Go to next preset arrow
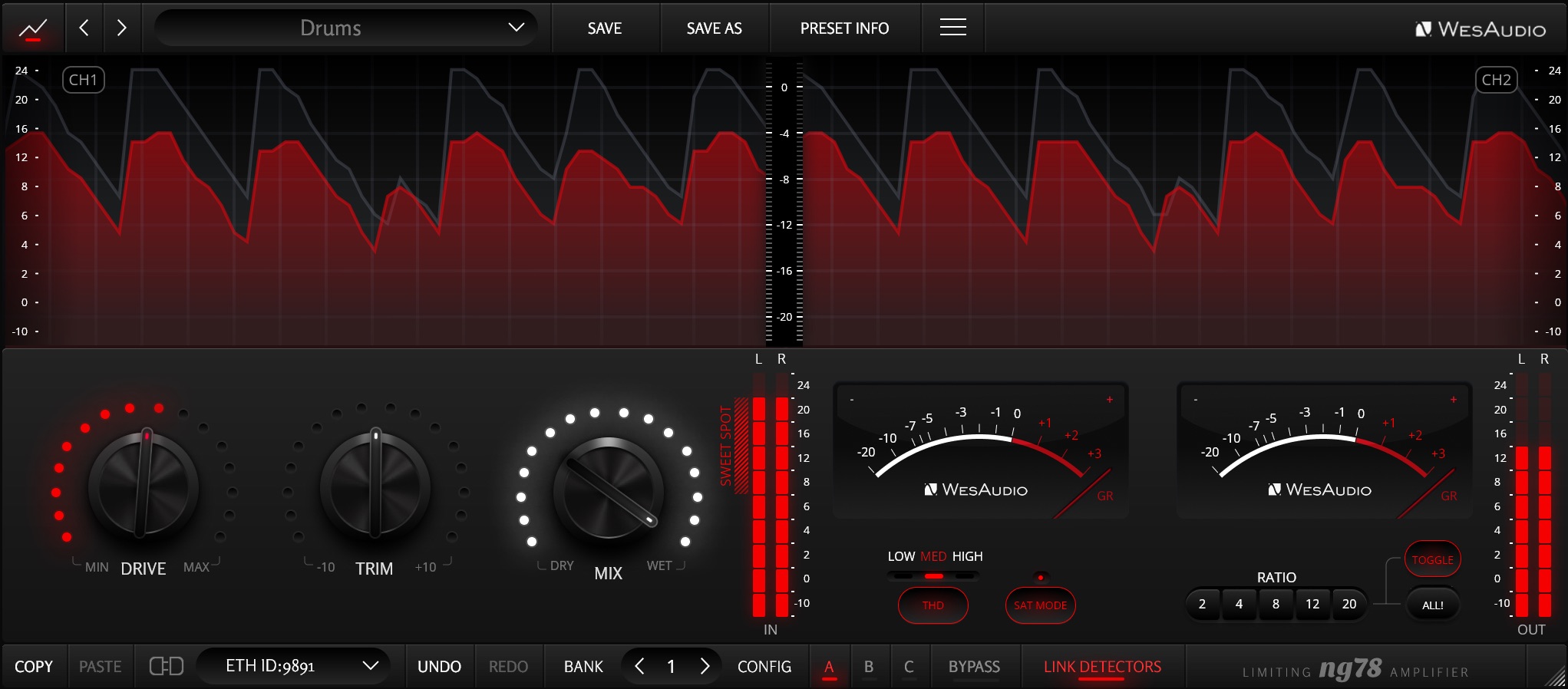Screen dimensions: 1568x689 point(121,28)
